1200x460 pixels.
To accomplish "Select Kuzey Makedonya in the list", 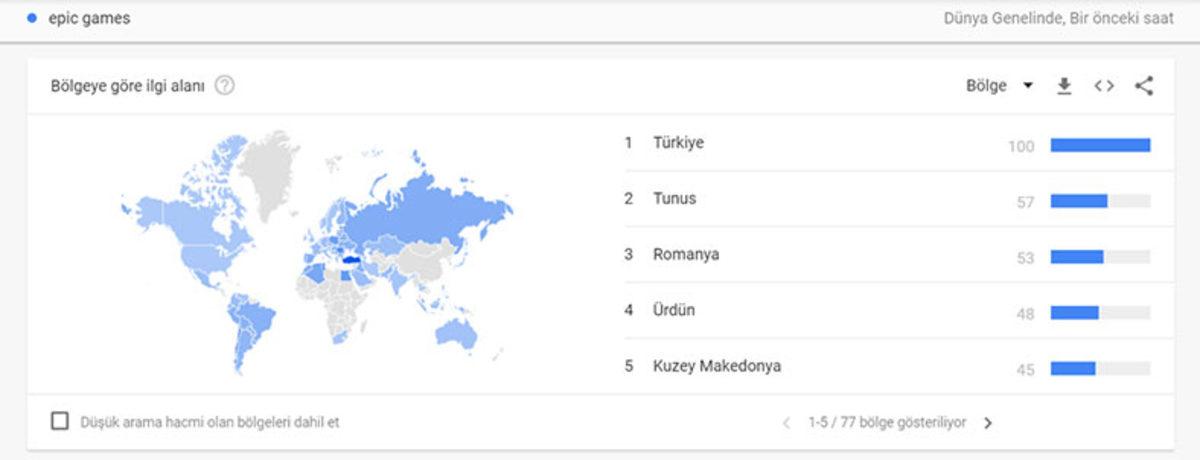I will point(716,367).
